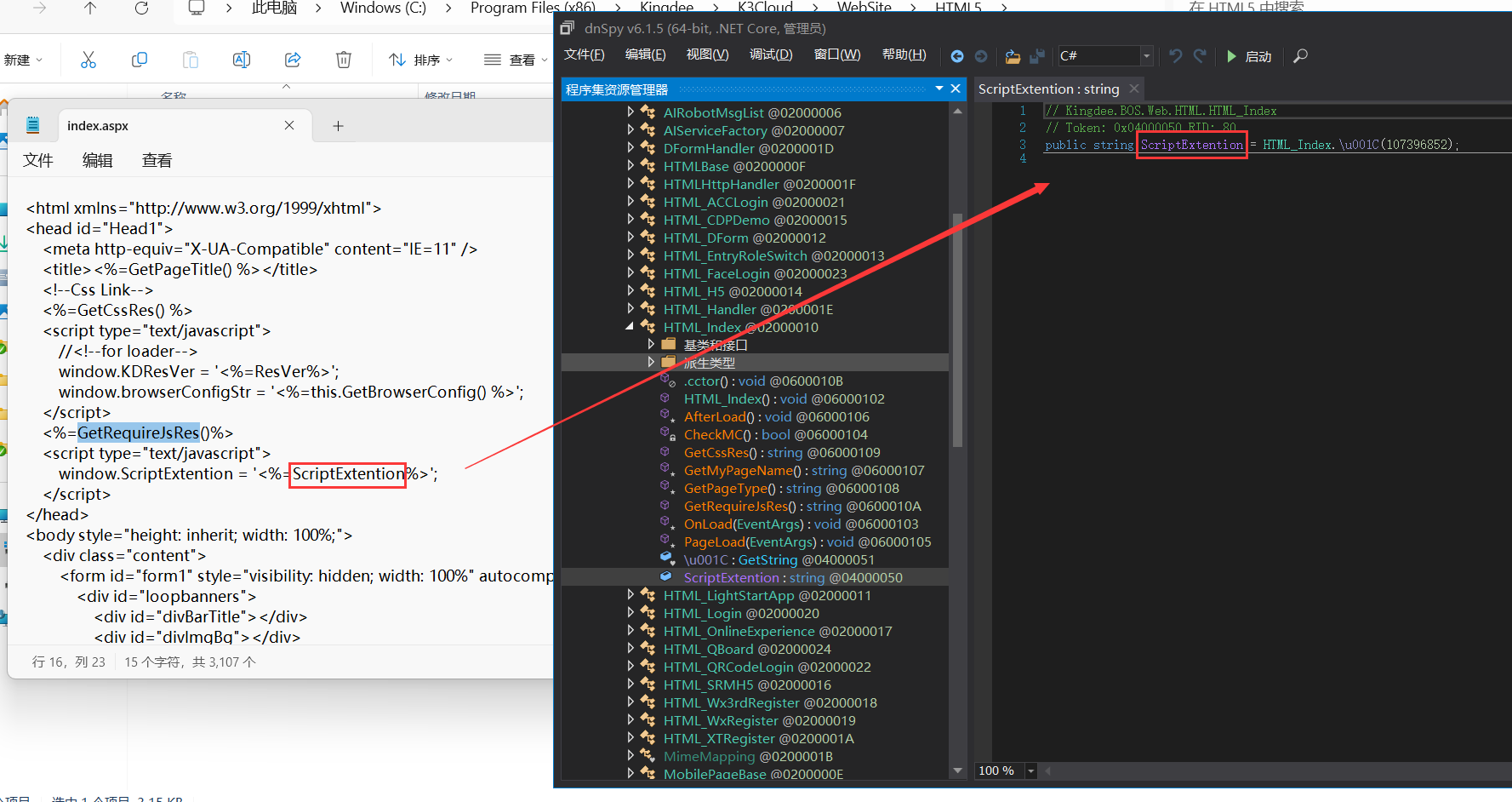Click Explorer Delete trash icon

(x=344, y=60)
